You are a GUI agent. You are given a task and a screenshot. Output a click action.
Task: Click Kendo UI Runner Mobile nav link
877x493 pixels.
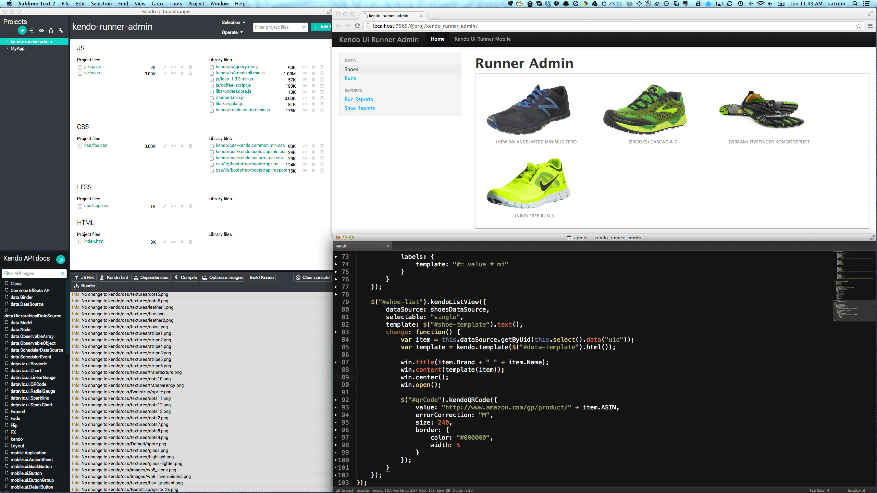(x=482, y=39)
